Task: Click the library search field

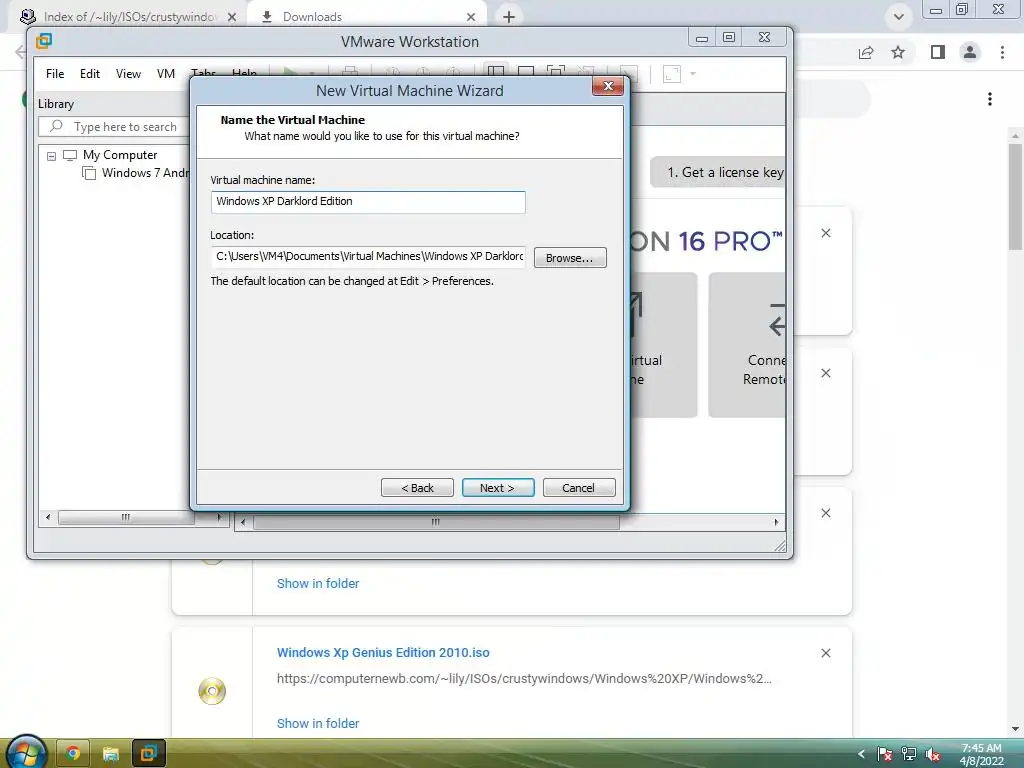Action: point(114,127)
